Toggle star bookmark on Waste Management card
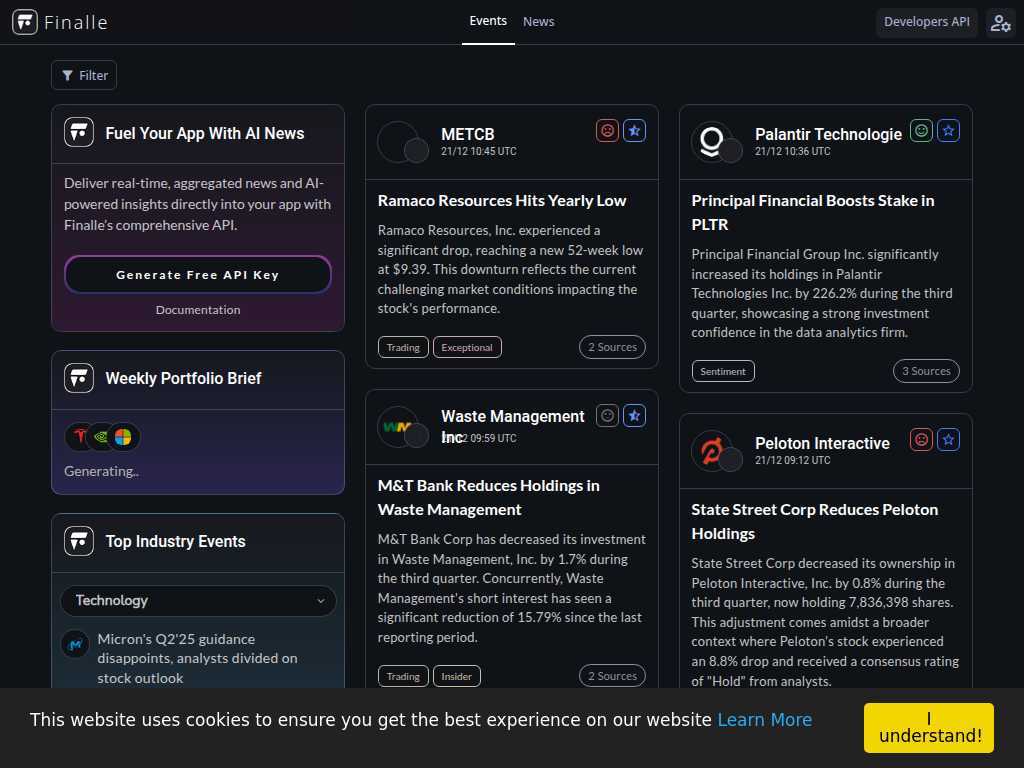The height and width of the screenshot is (768, 1024). (x=634, y=415)
